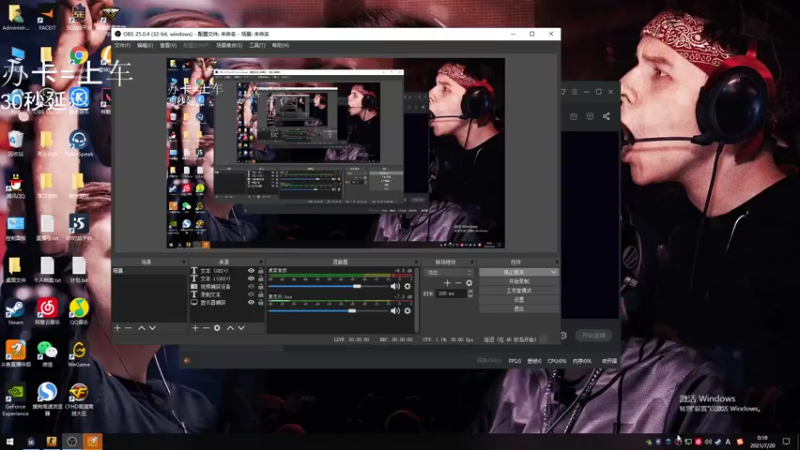Viewport: 800px width, 450px height.
Task: Remove the selected scene with the minus icon
Action: coord(128,328)
